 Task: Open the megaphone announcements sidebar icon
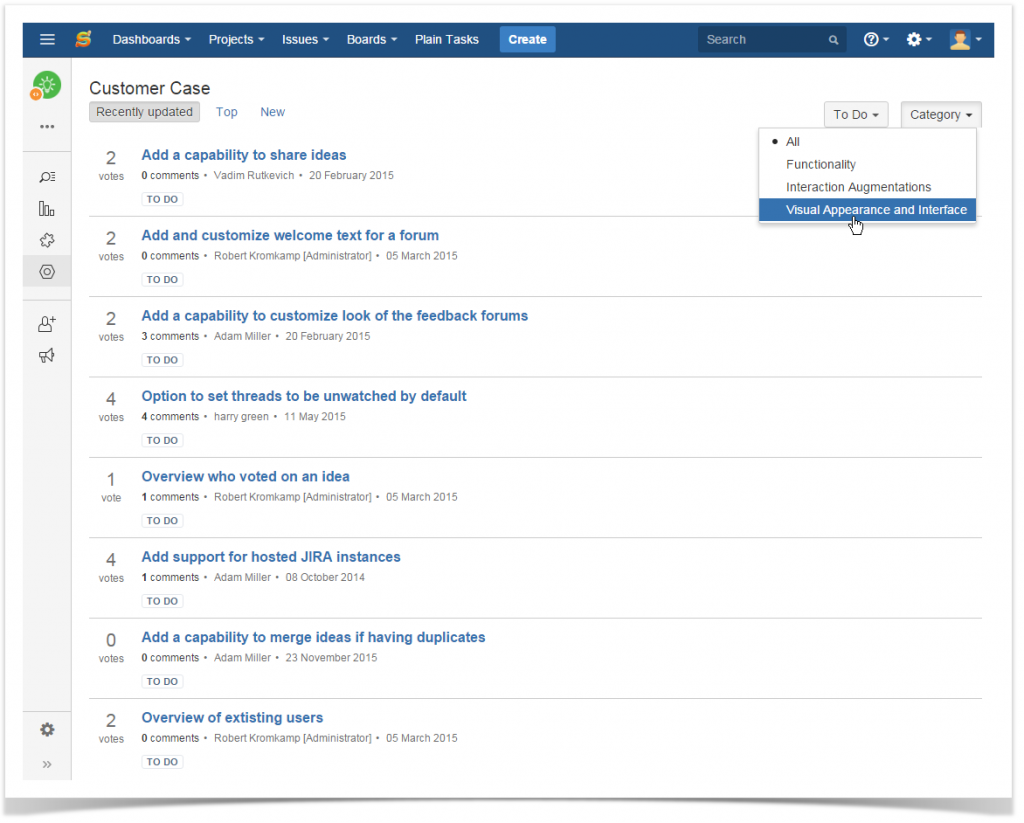click(46, 355)
